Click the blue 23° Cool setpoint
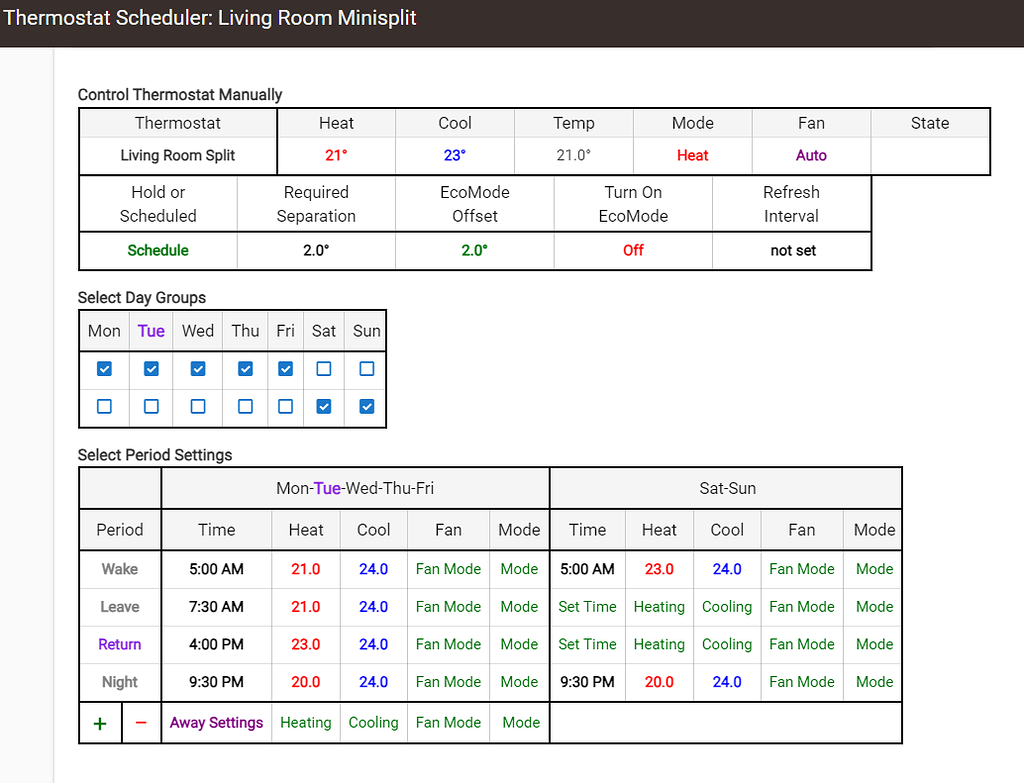1024x783 pixels. point(455,156)
